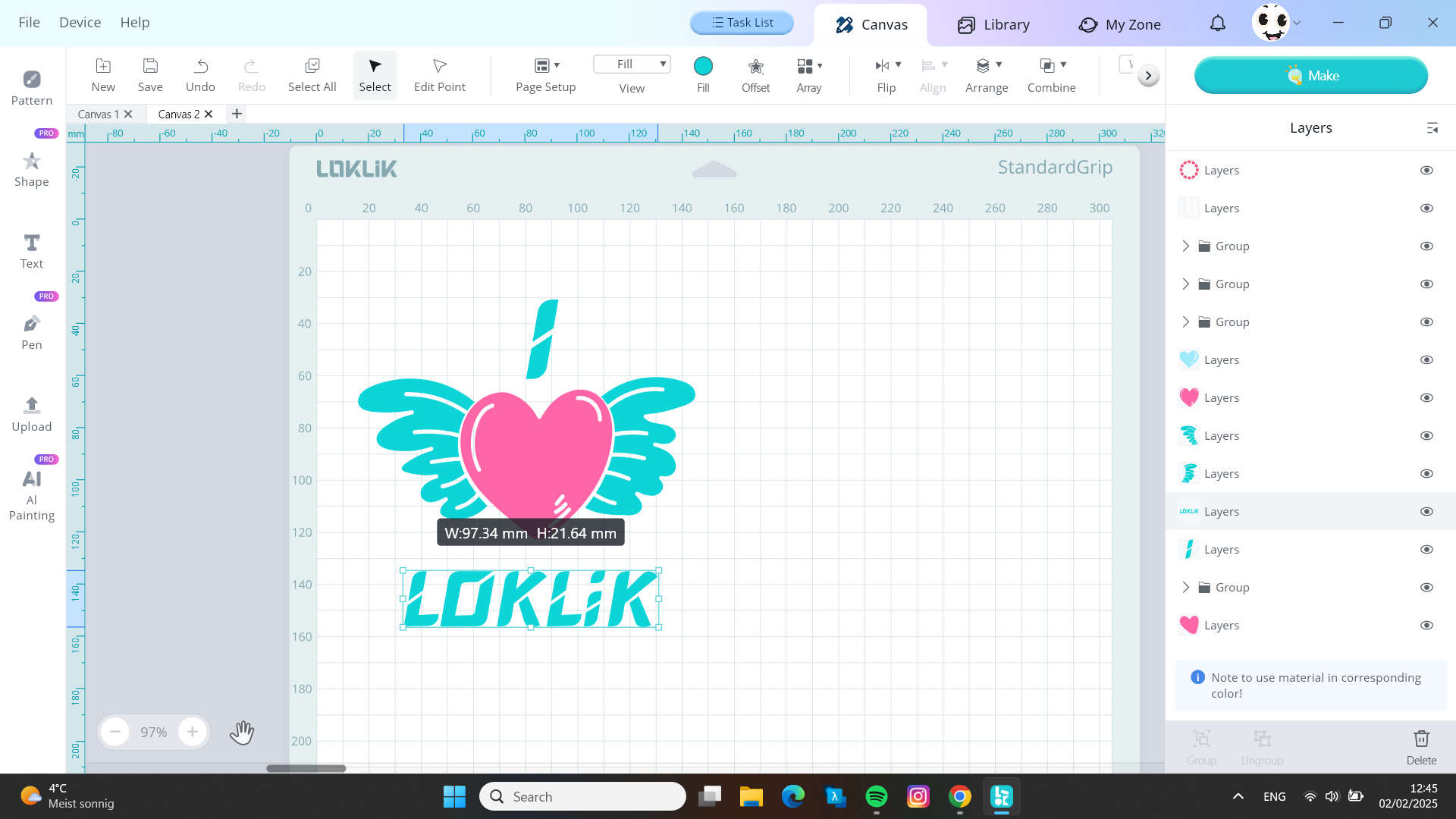1456x819 pixels.
Task: Open the Offset tool
Action: point(756,75)
